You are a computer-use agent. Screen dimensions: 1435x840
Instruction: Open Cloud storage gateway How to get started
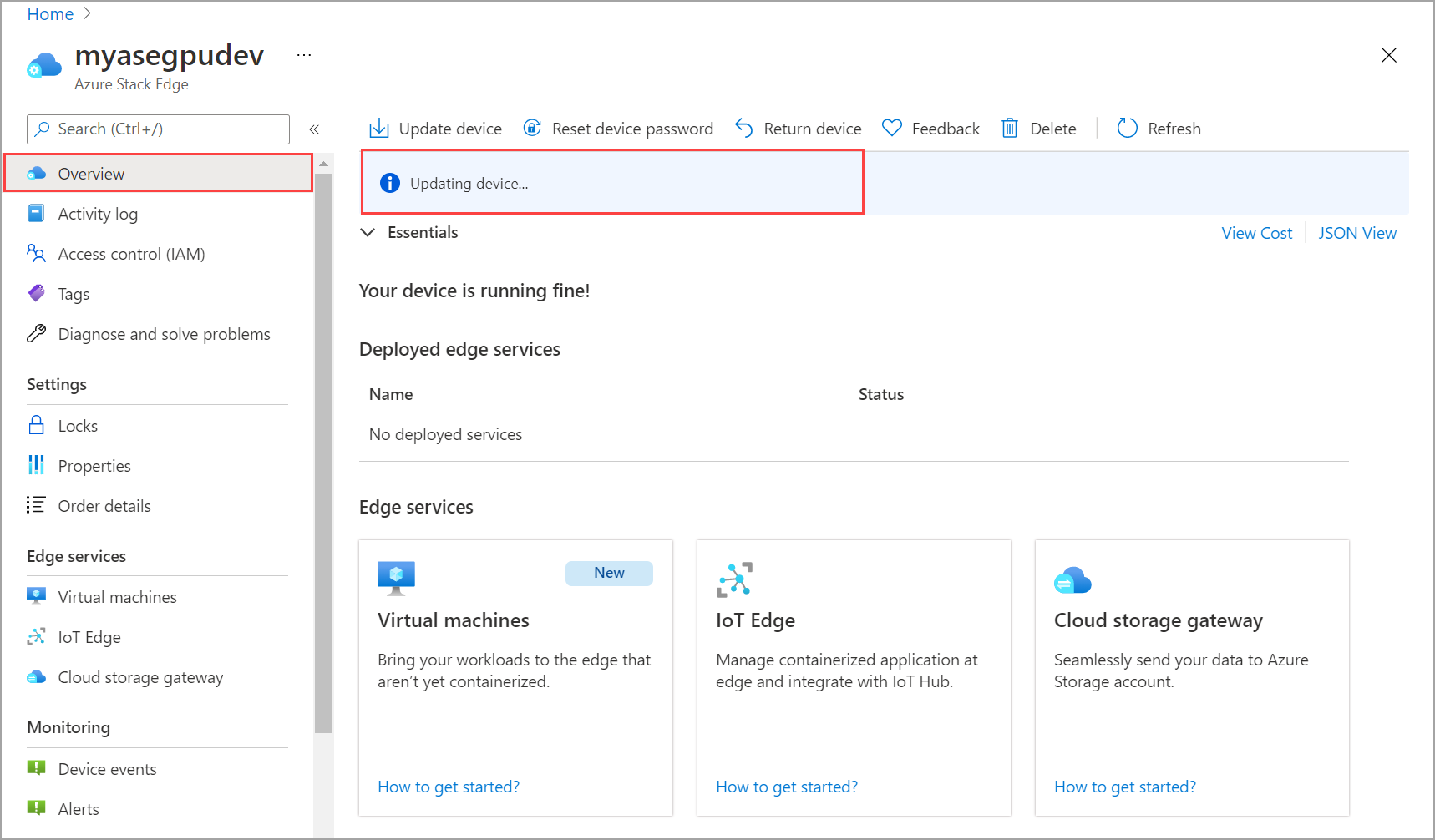tap(1124, 787)
